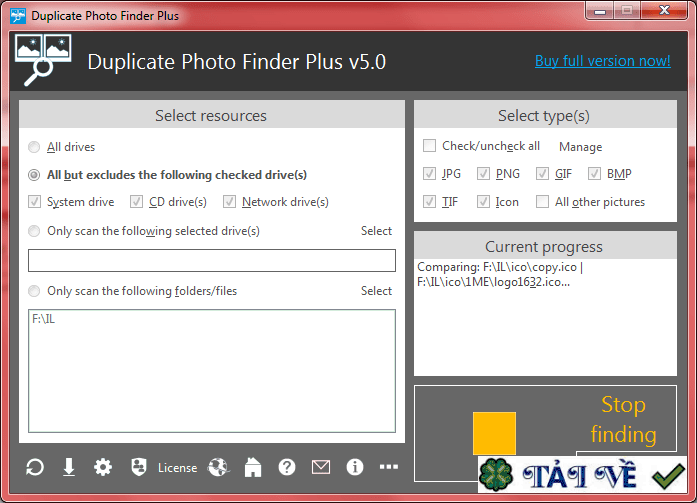697x503 pixels.
Task: Minimize the Duplicate Photo Finder window
Action: [600, 11]
